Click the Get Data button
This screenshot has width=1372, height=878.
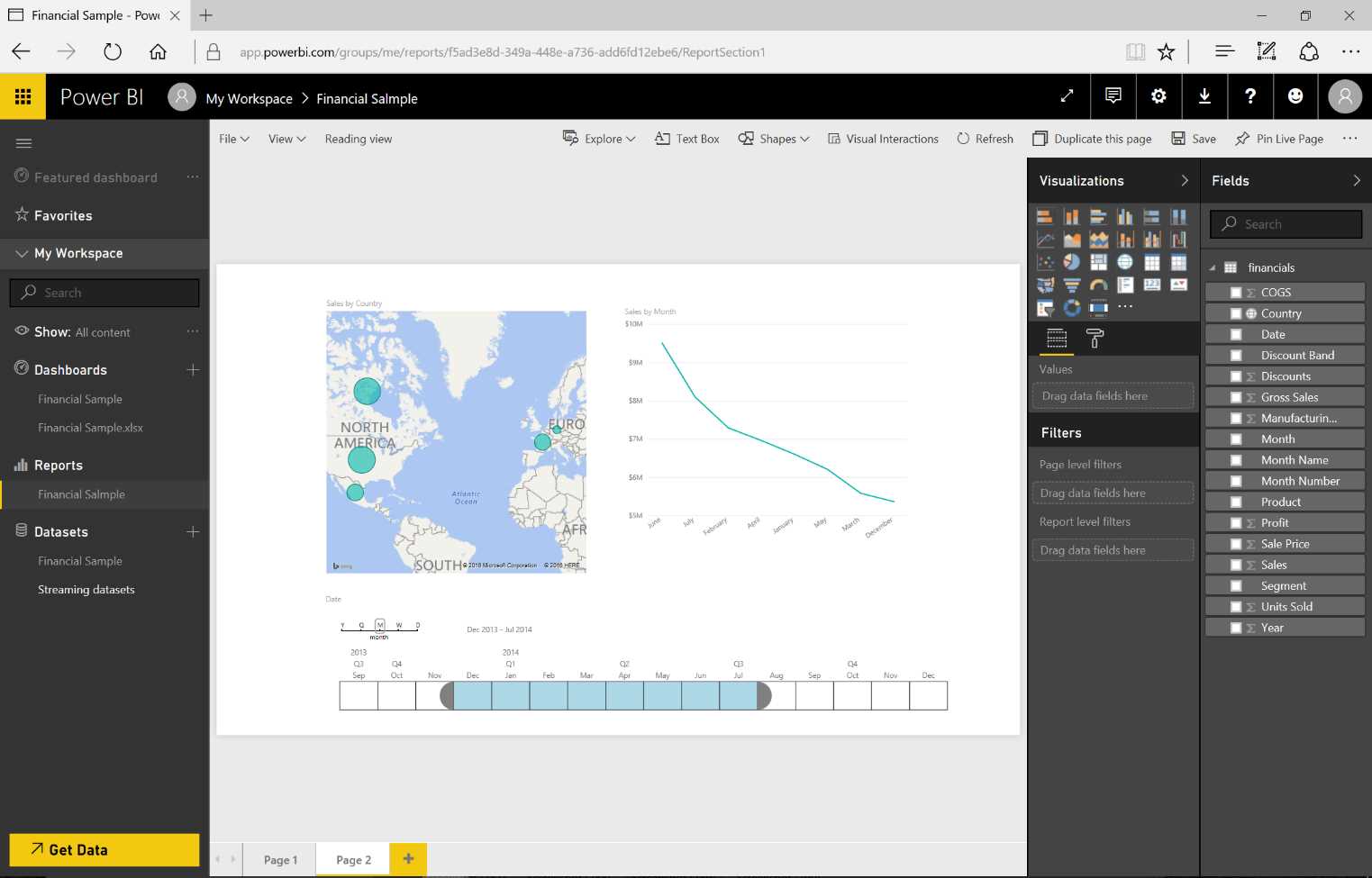(104, 849)
